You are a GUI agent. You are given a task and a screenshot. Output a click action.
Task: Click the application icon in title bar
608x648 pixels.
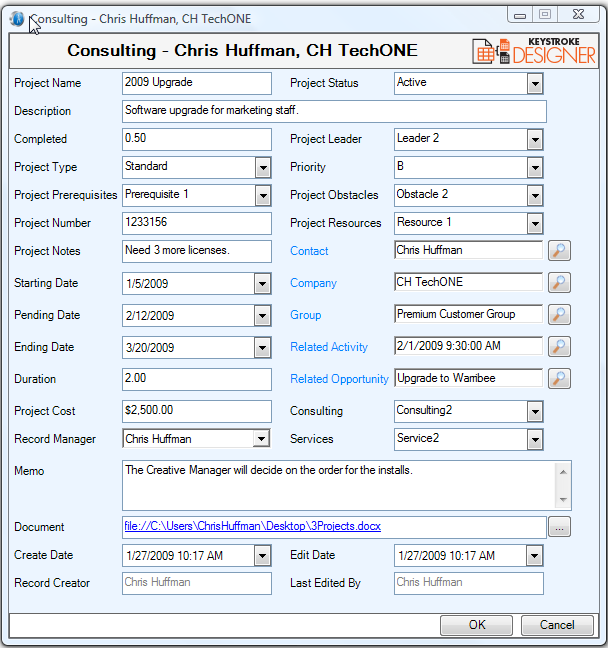pos(17,19)
